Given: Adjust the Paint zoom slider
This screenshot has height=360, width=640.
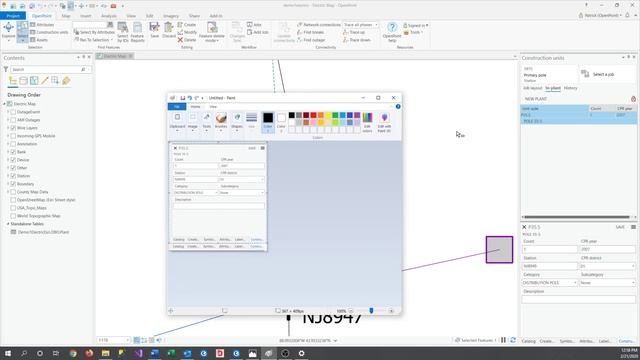Looking at the screenshot, I should pos(371,311).
